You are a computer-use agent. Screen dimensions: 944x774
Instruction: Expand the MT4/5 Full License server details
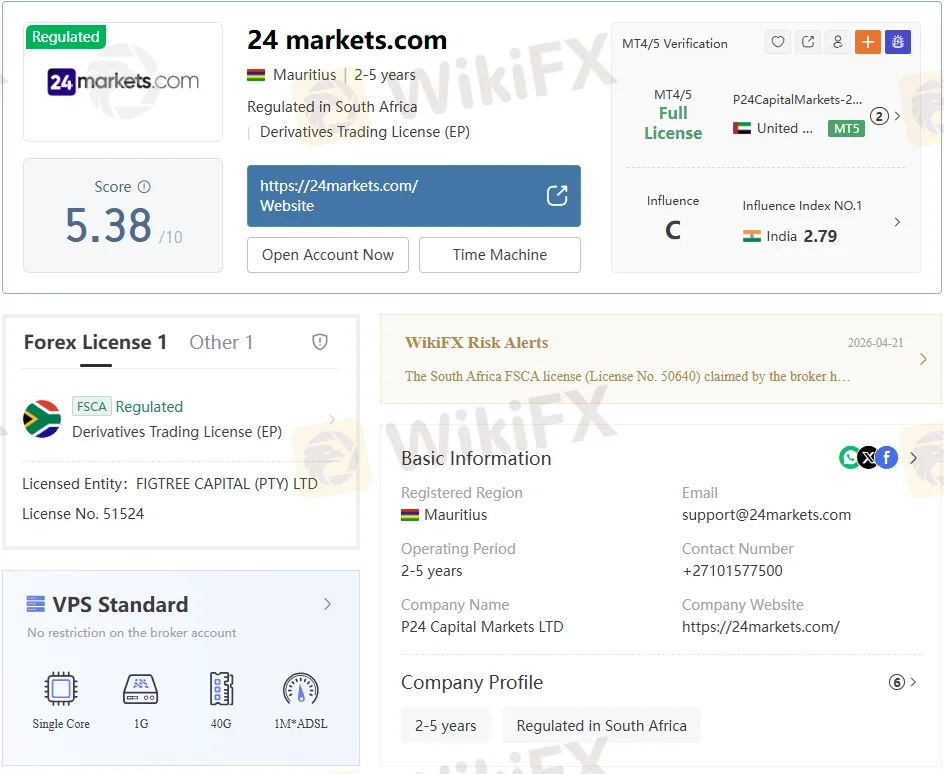click(x=896, y=116)
